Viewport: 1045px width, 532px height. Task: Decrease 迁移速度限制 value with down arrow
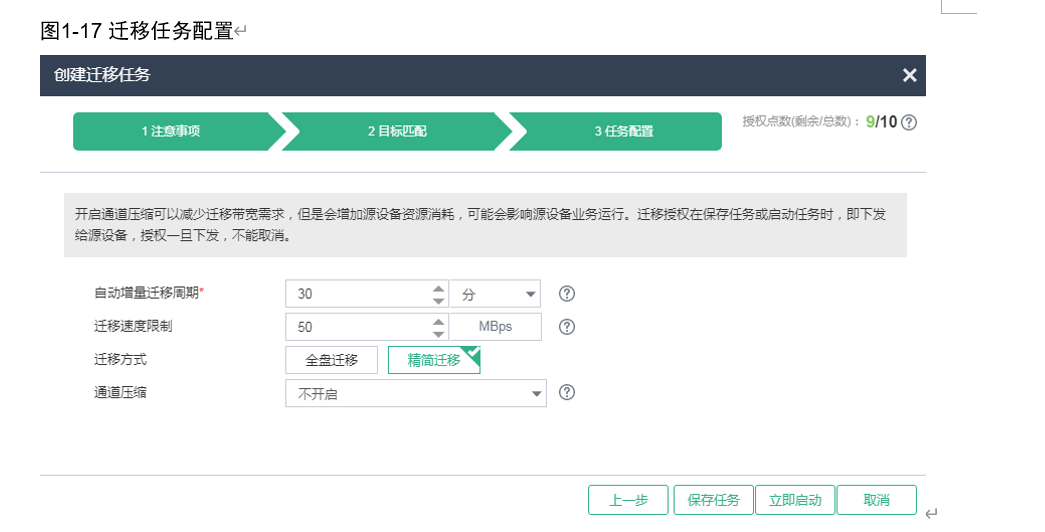coord(438,334)
